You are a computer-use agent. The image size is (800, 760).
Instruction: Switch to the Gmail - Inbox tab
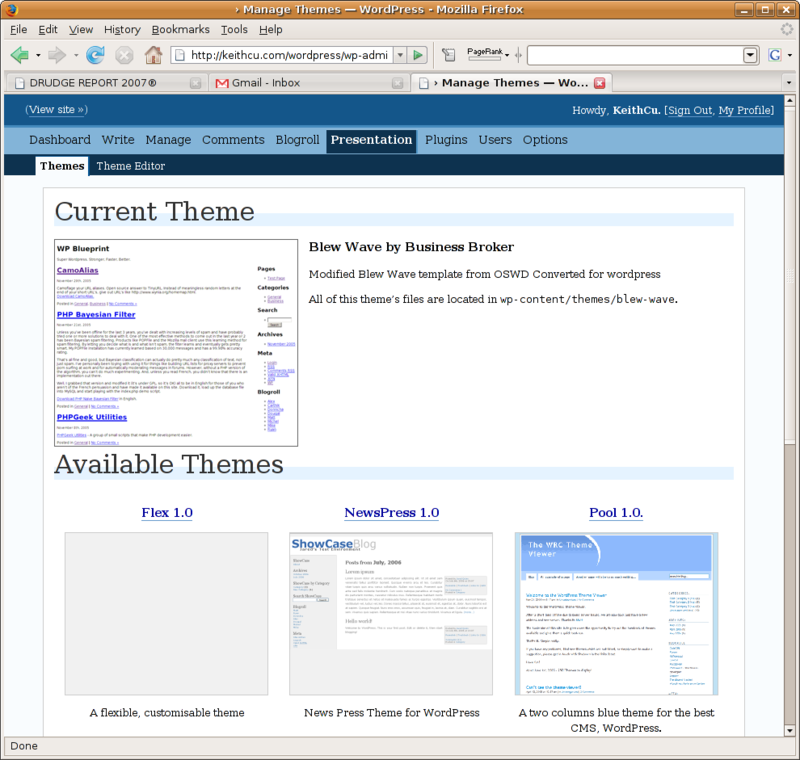click(x=310, y=83)
